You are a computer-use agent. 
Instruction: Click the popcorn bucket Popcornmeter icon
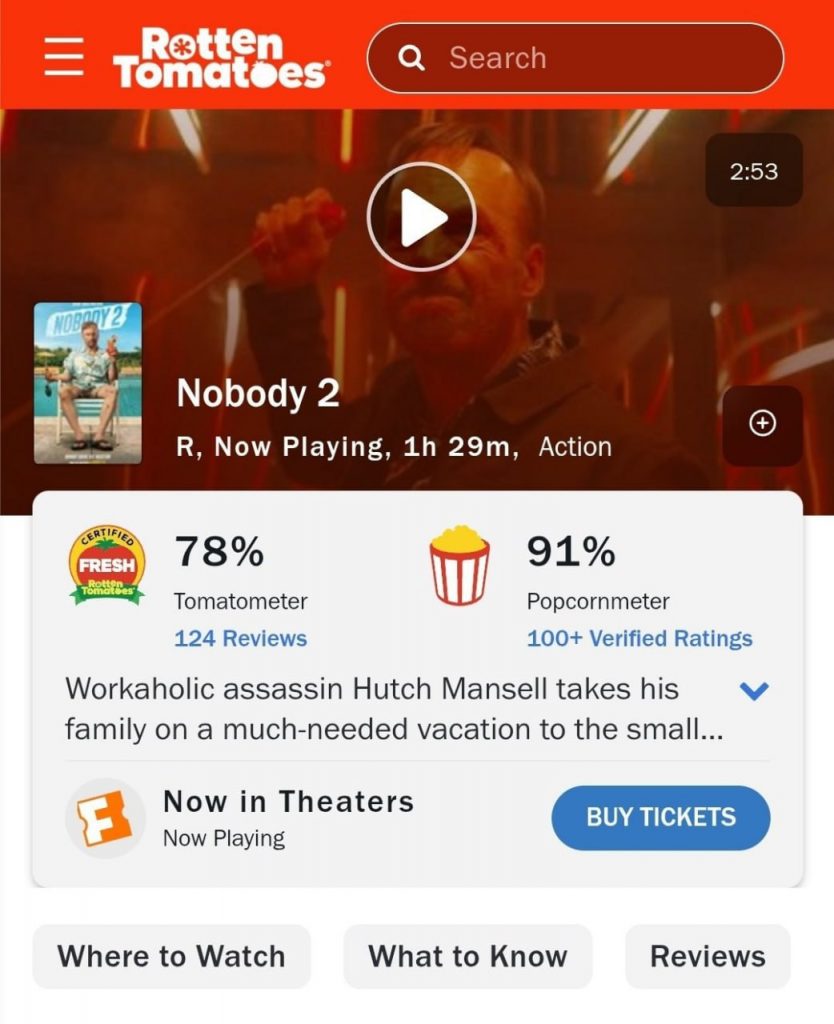point(459,564)
